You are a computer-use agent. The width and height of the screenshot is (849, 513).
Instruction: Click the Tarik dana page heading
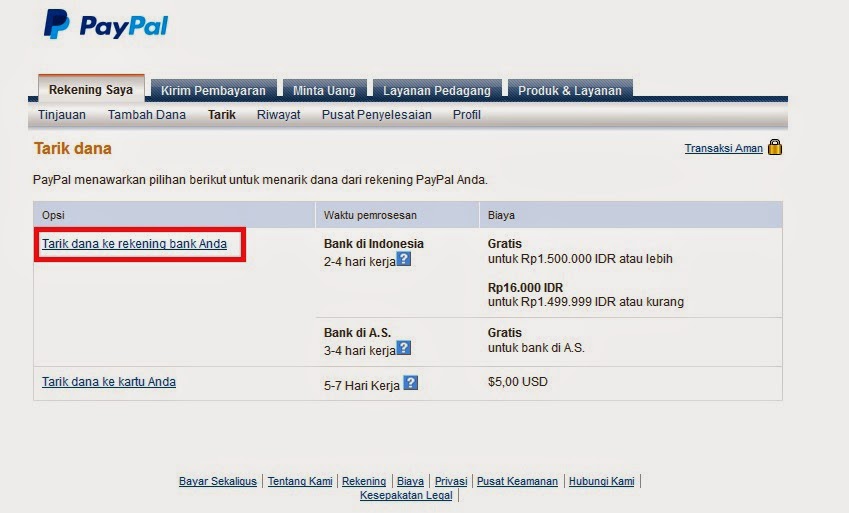click(73, 148)
